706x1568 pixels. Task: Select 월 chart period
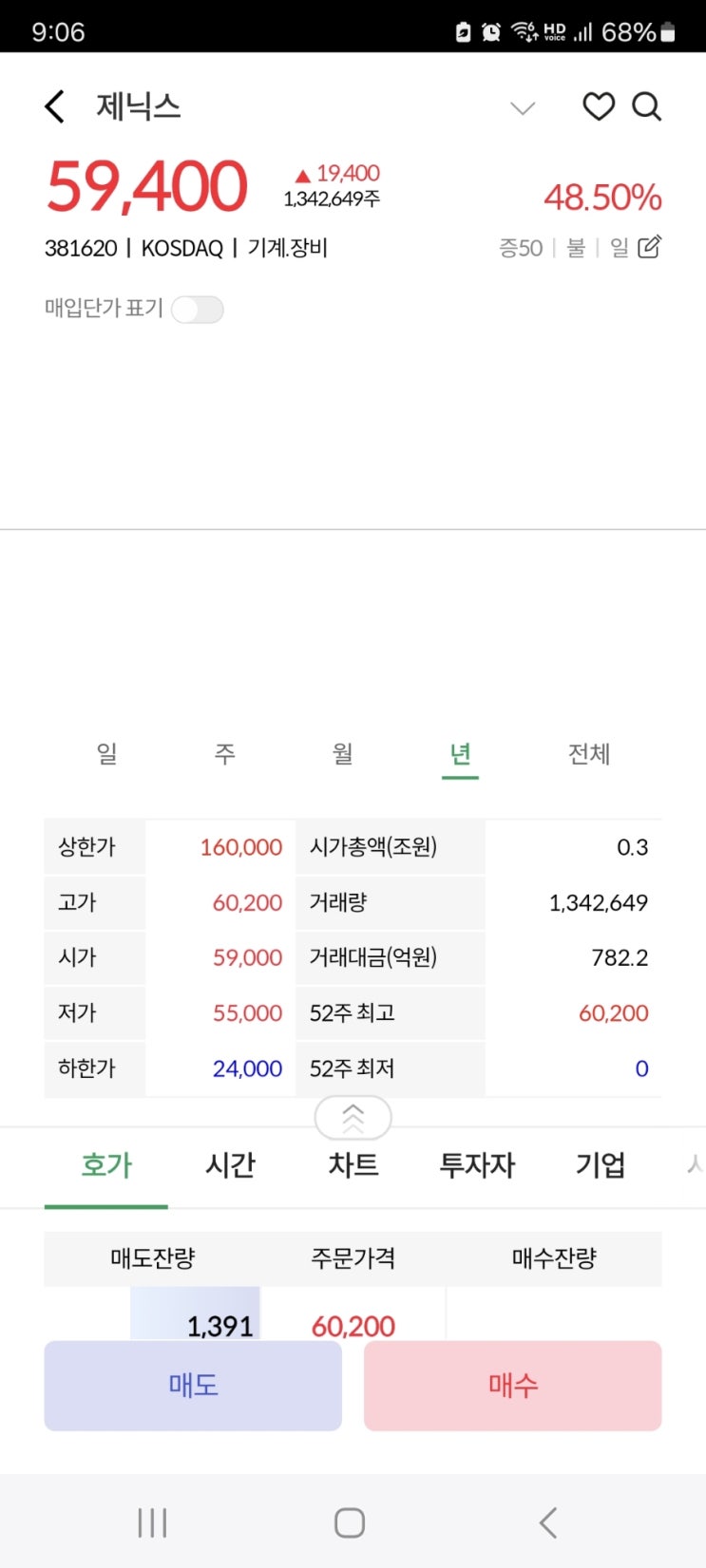coord(342,754)
